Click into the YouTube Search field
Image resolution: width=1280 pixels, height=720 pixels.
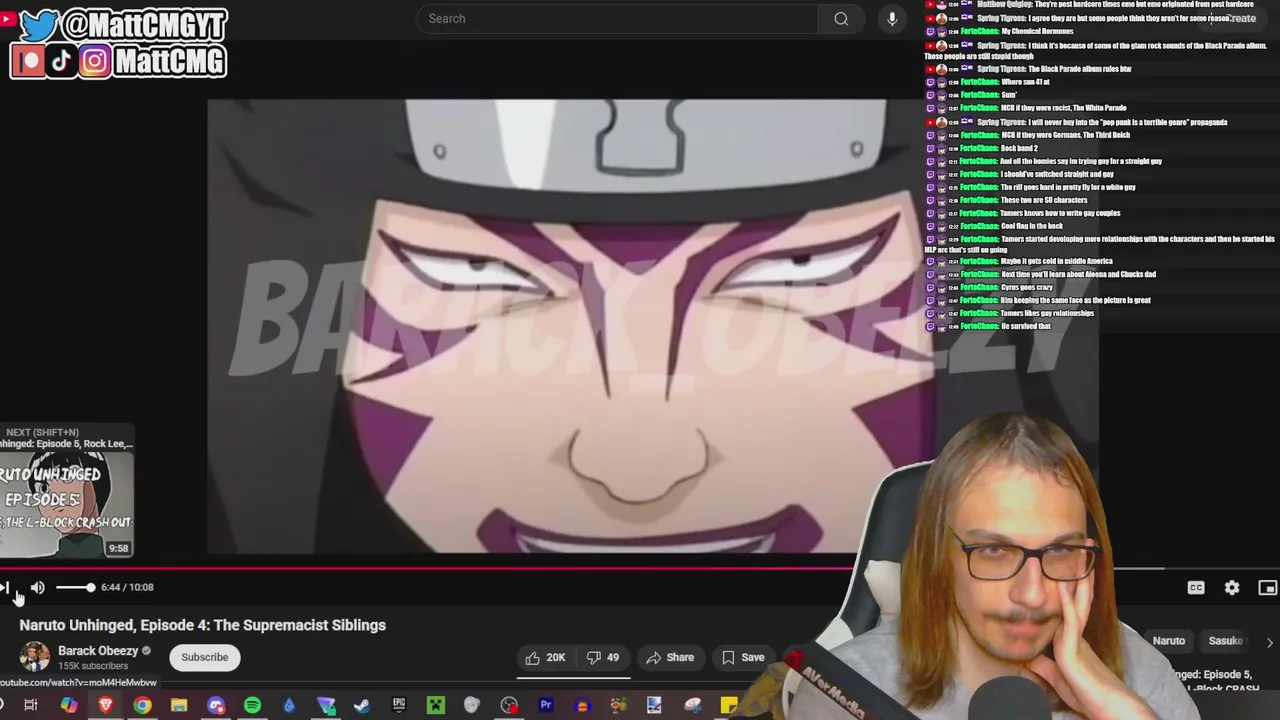click(617, 19)
